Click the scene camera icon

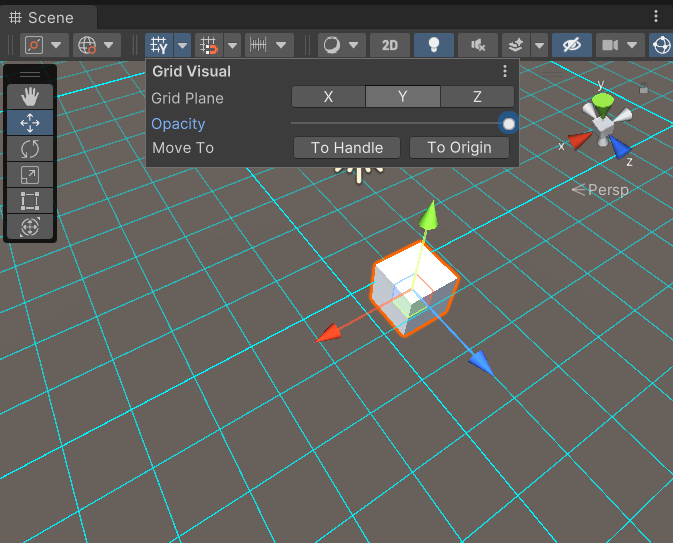(x=610, y=45)
